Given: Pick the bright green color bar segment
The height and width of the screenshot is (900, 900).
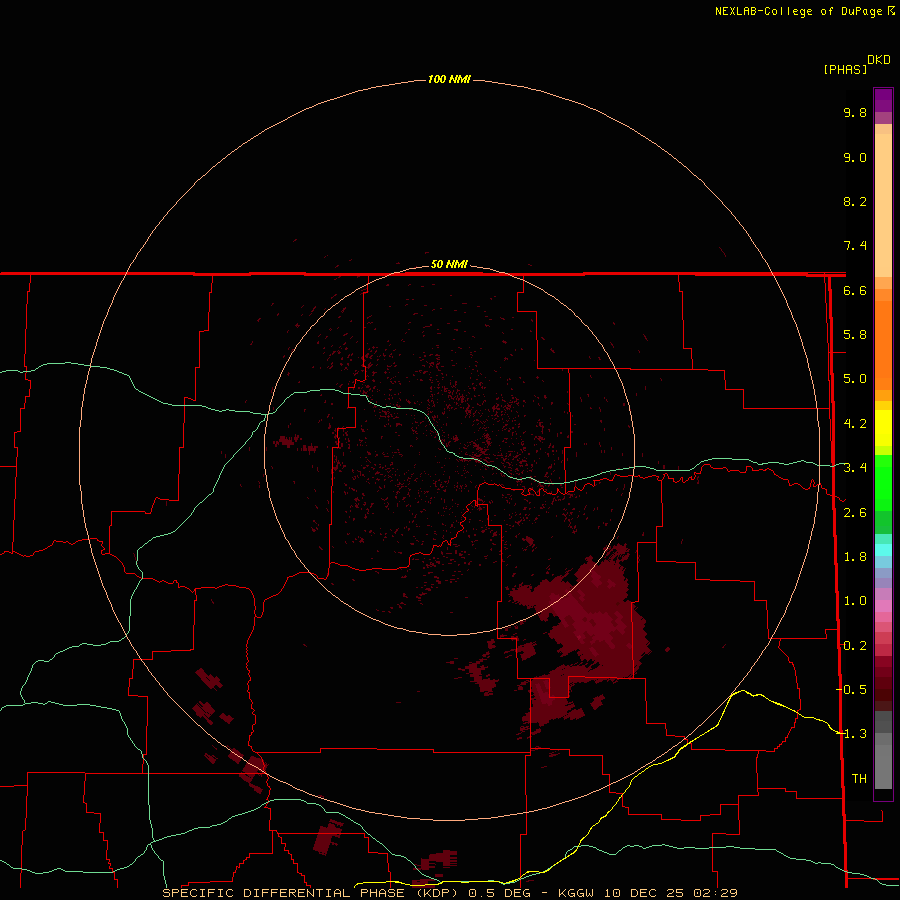Looking at the screenshot, I should click(x=883, y=482).
